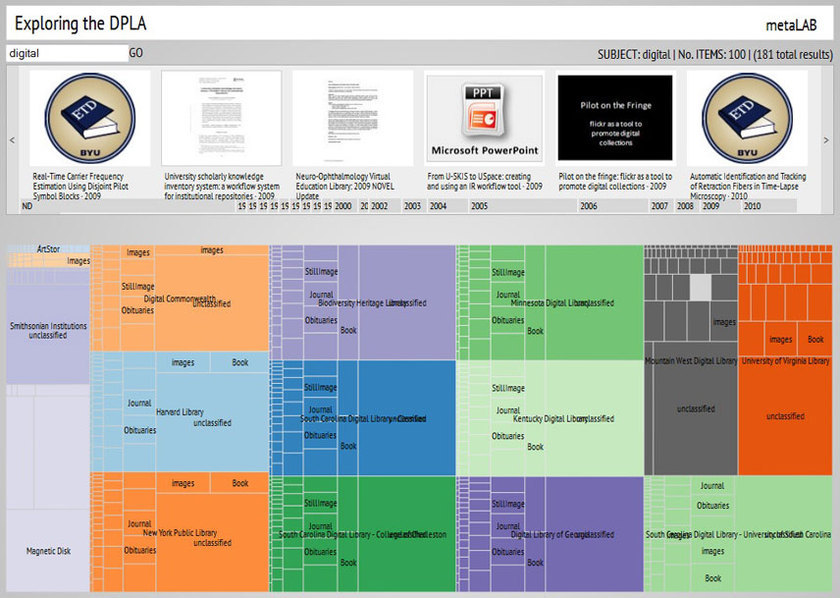Select Biodiversity Heritage Library unclassified block
The width and height of the screenshot is (840, 598).
click(407, 303)
